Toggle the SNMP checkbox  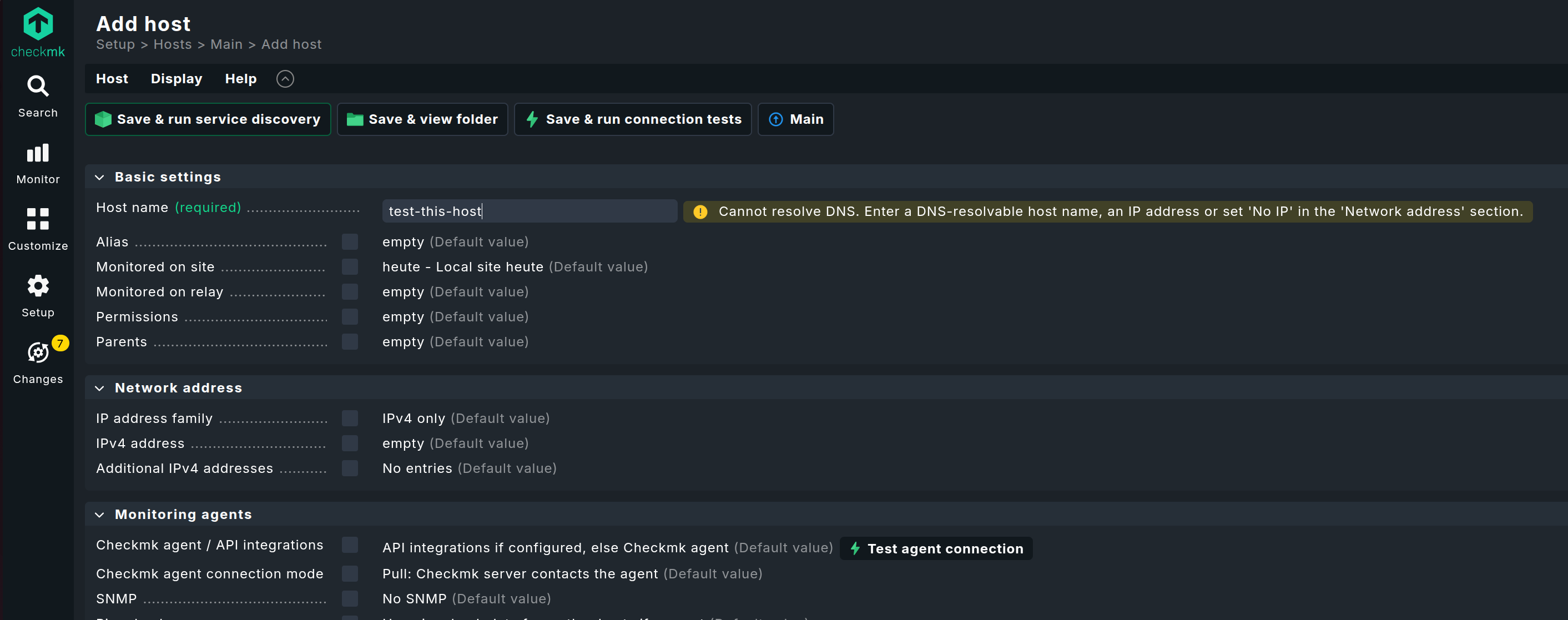[349, 599]
